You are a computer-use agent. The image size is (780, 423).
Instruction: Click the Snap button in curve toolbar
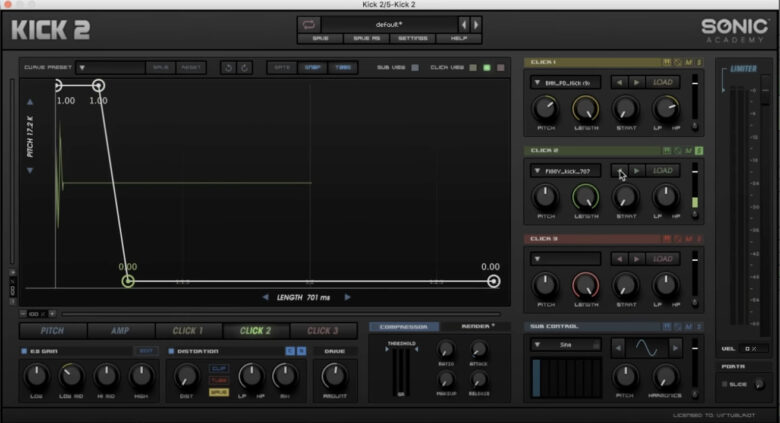(312, 67)
